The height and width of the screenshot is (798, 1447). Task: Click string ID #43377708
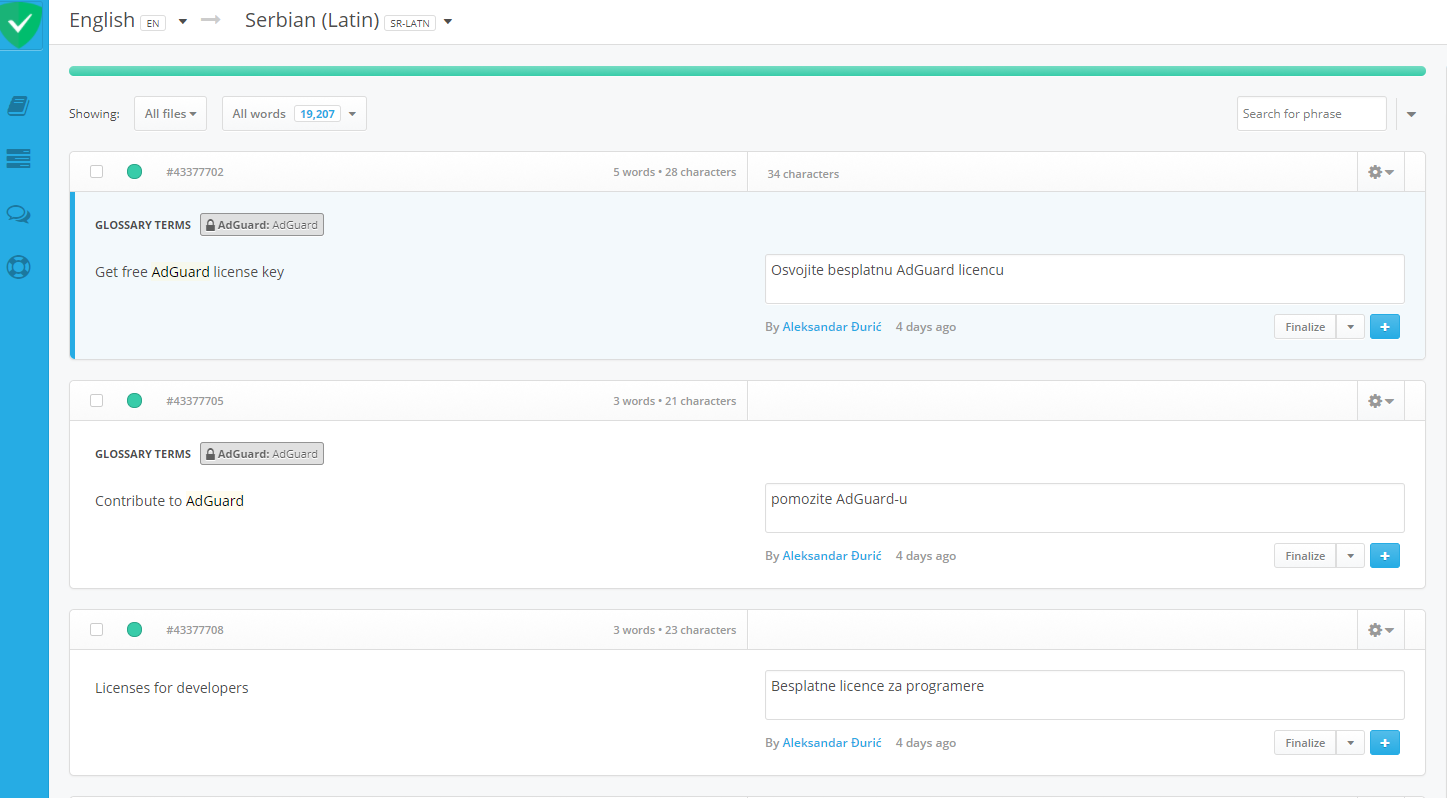tap(195, 630)
